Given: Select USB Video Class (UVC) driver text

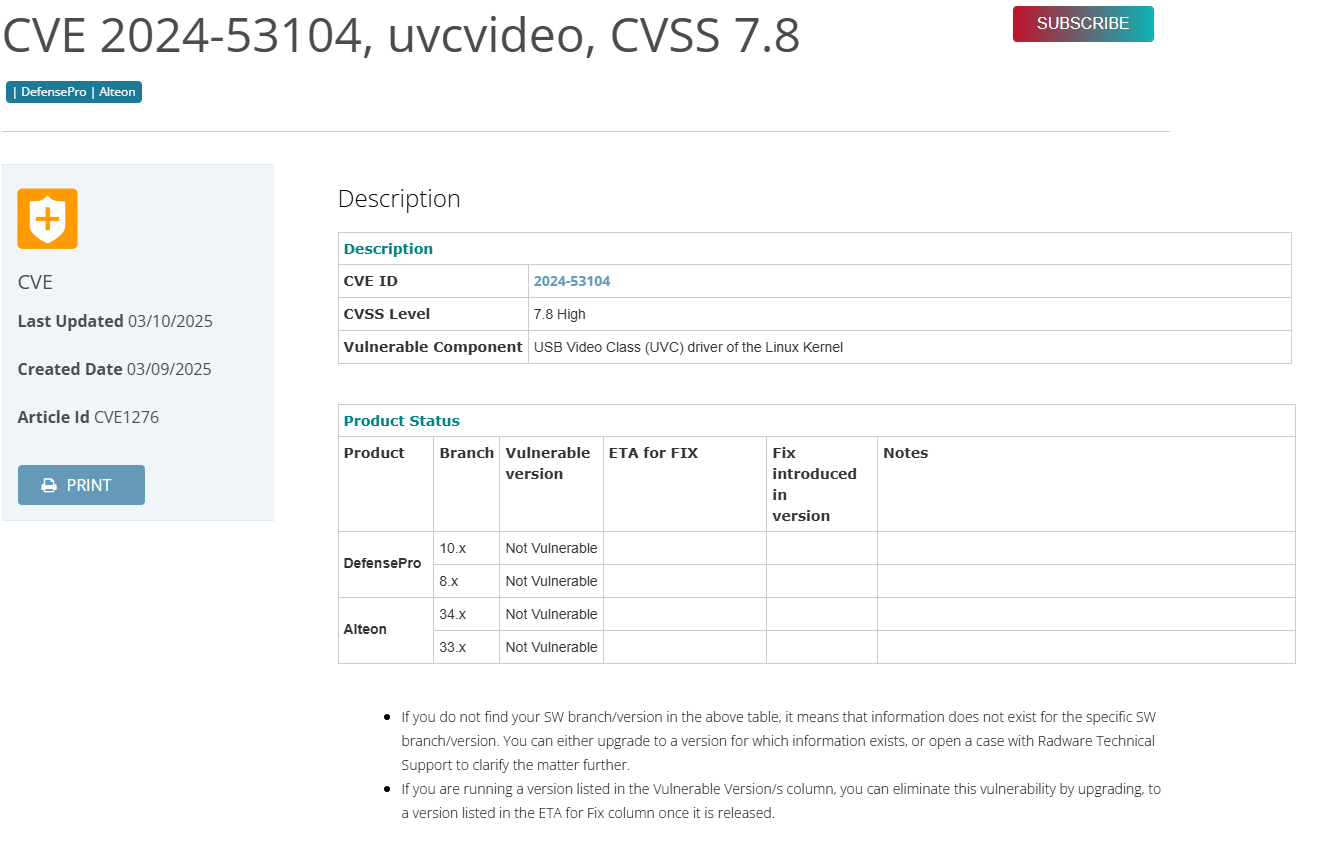Looking at the screenshot, I should click(x=689, y=347).
